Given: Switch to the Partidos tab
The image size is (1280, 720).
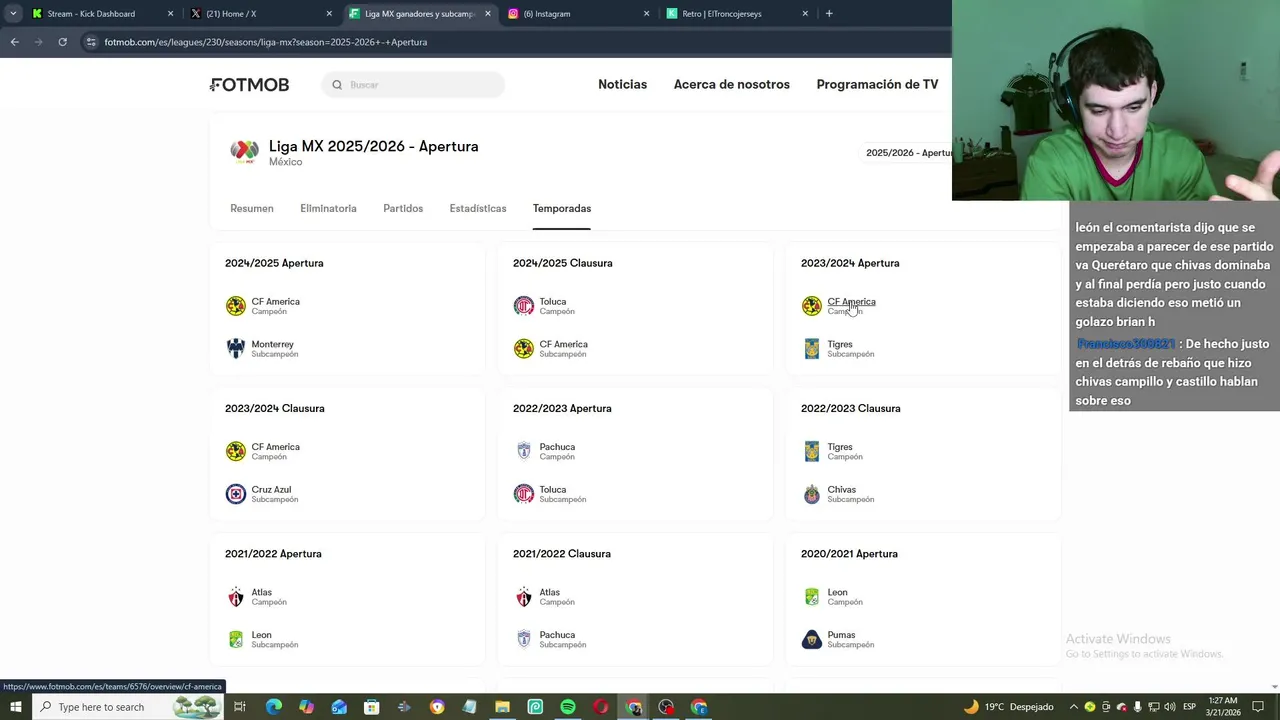Looking at the screenshot, I should pyautogui.click(x=403, y=208).
